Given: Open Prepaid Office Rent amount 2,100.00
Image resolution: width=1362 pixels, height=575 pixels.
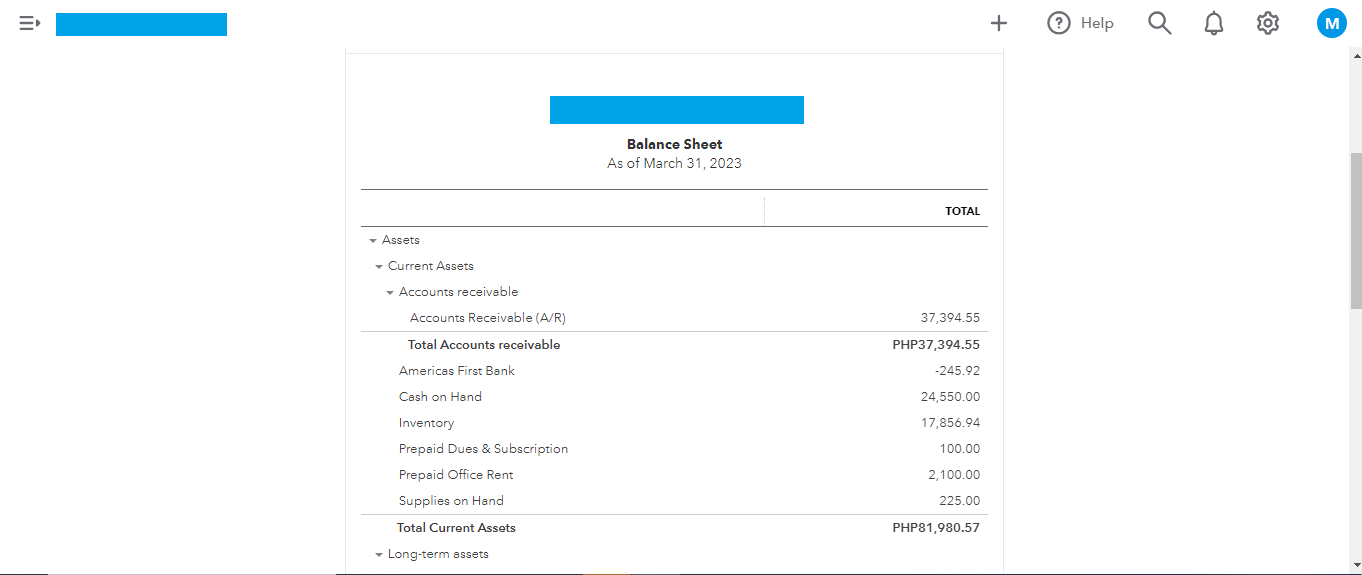Looking at the screenshot, I should [953, 475].
